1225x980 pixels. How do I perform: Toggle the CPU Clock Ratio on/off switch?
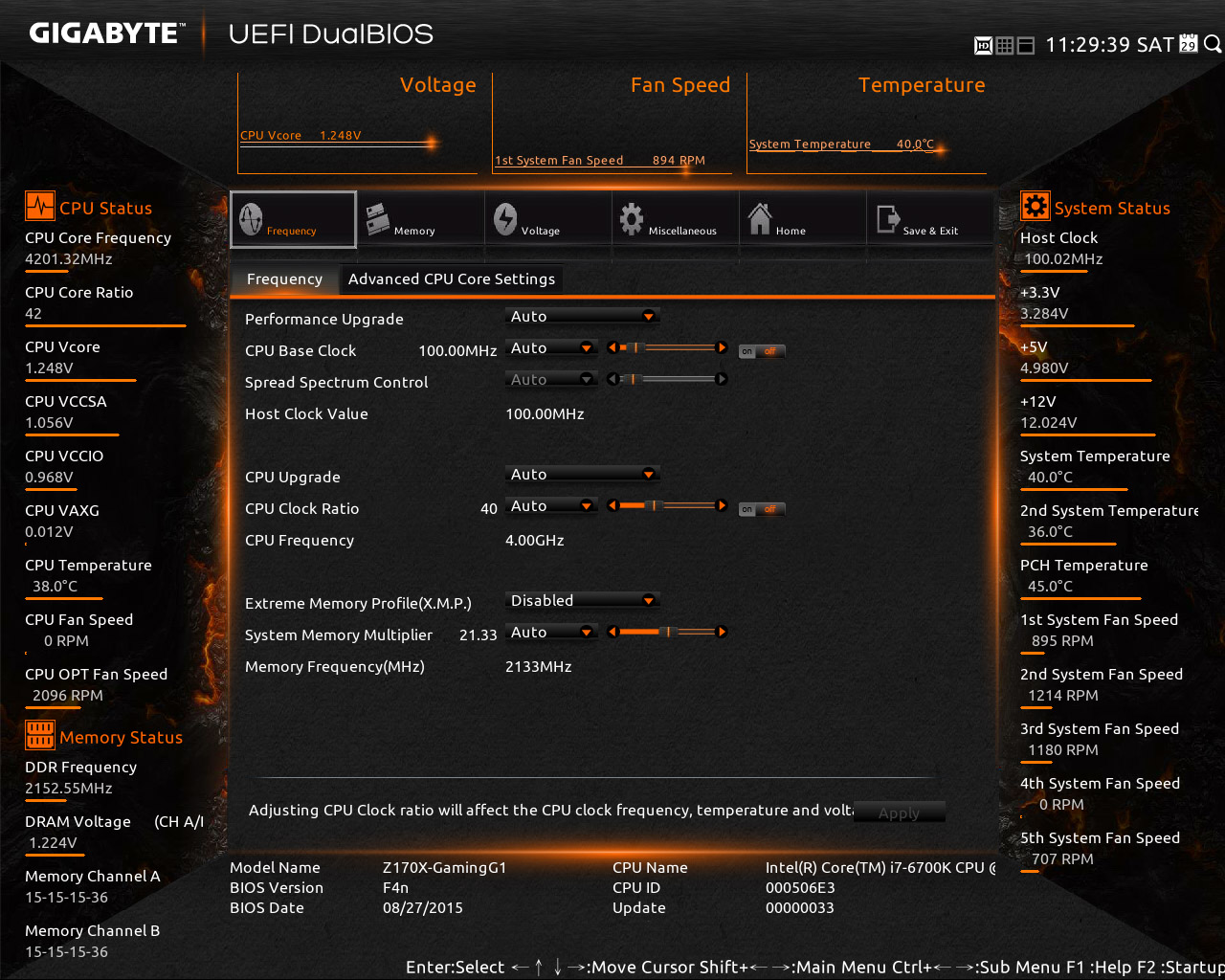[762, 509]
